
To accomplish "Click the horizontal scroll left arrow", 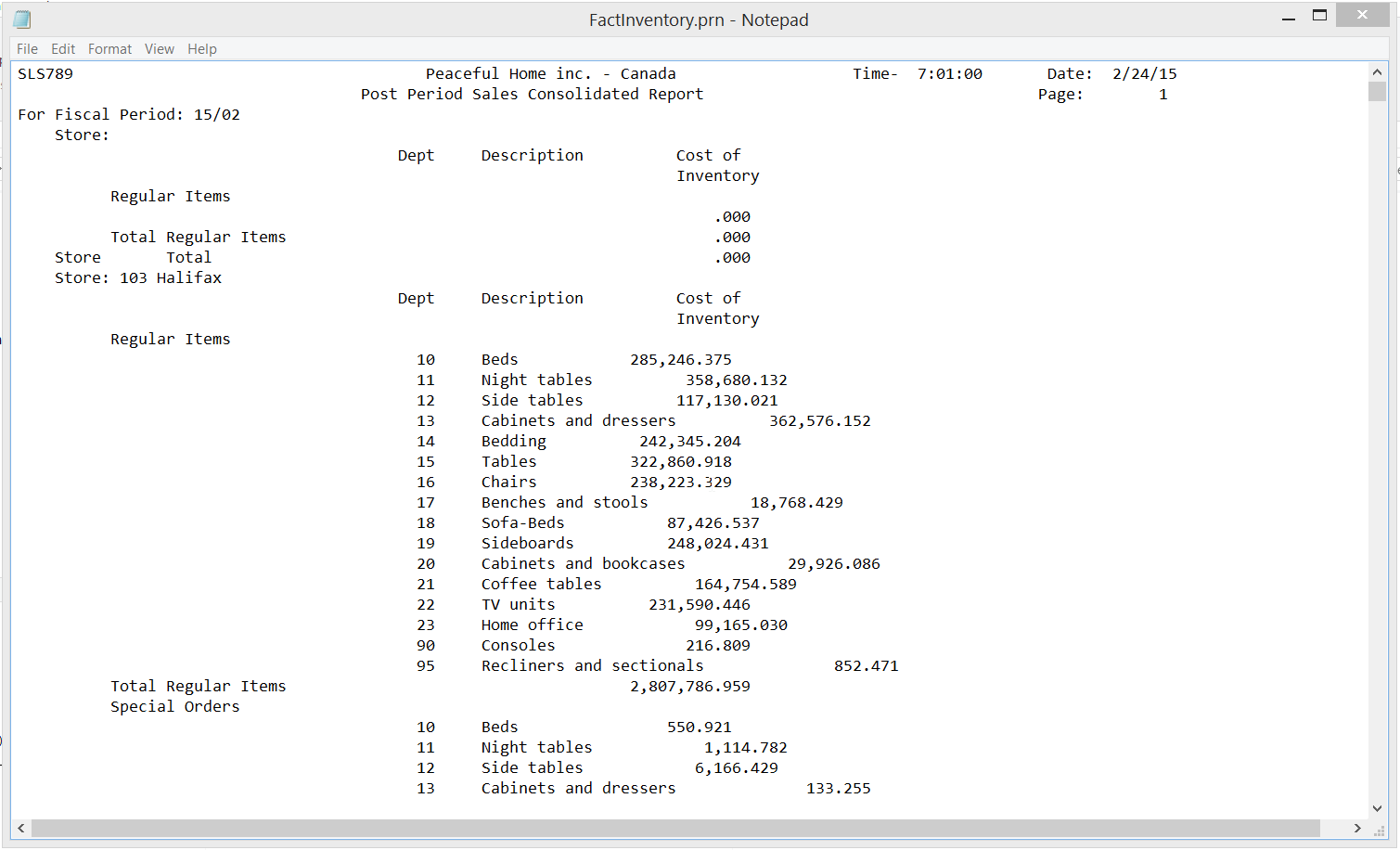I will pyautogui.click(x=21, y=828).
